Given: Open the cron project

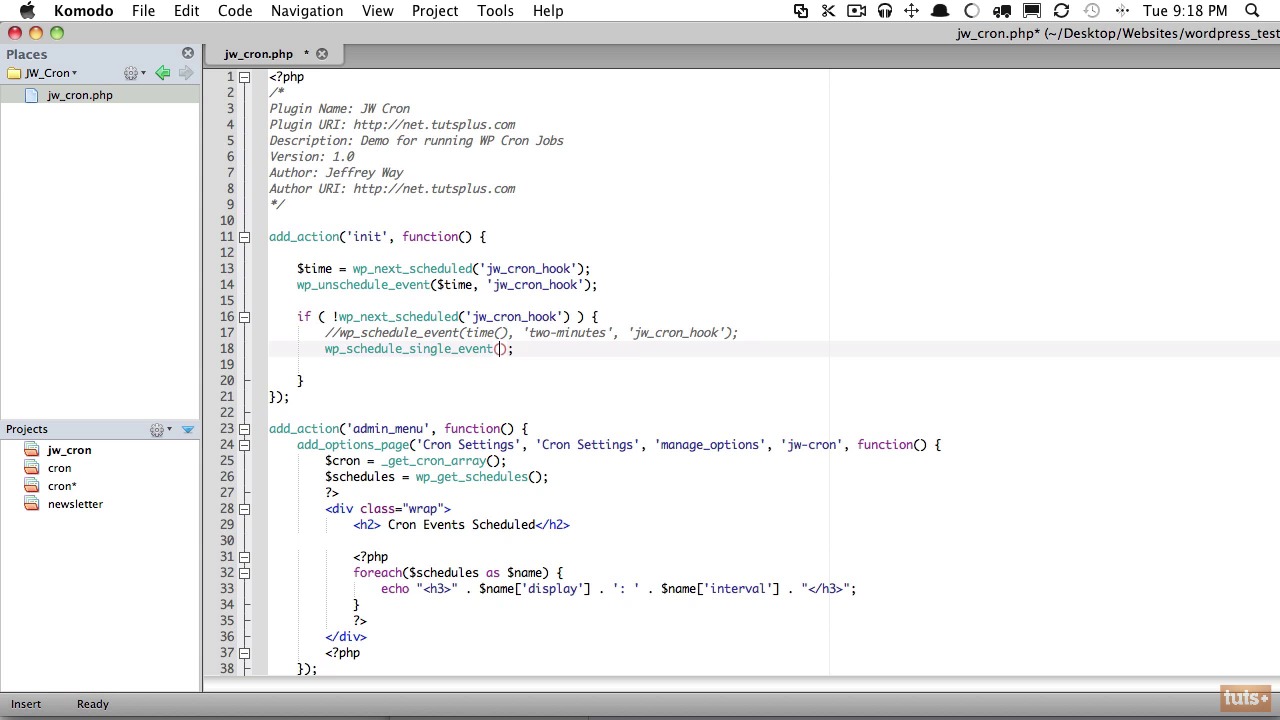Looking at the screenshot, I should click(59, 468).
